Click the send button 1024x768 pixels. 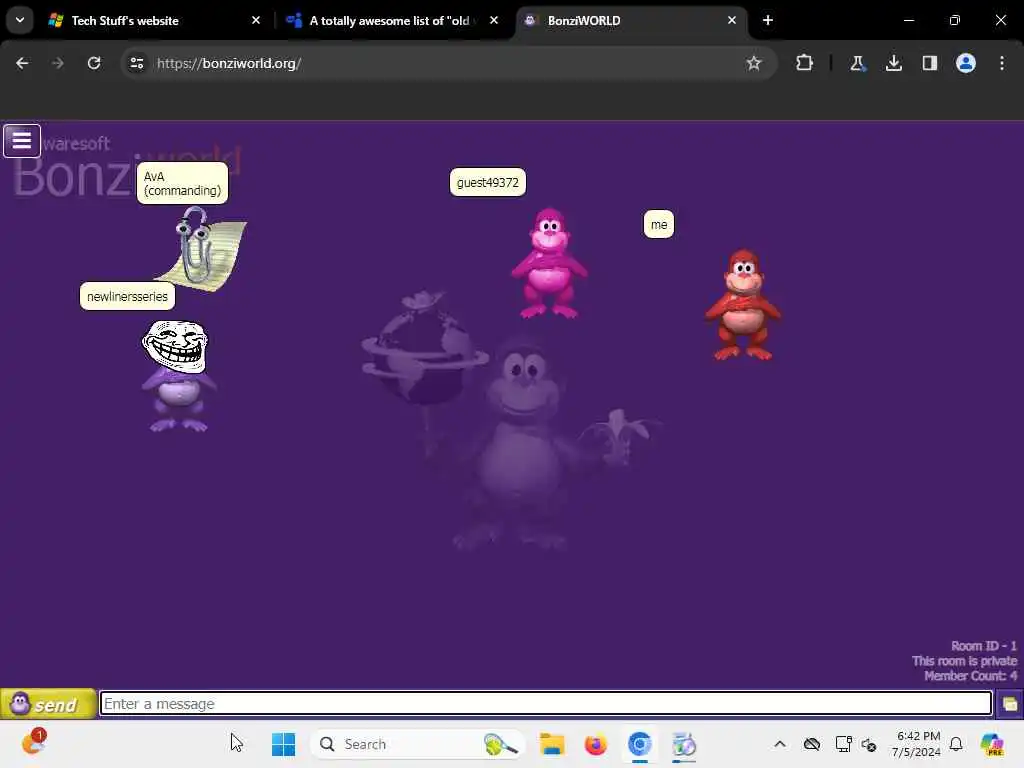[x=48, y=704]
